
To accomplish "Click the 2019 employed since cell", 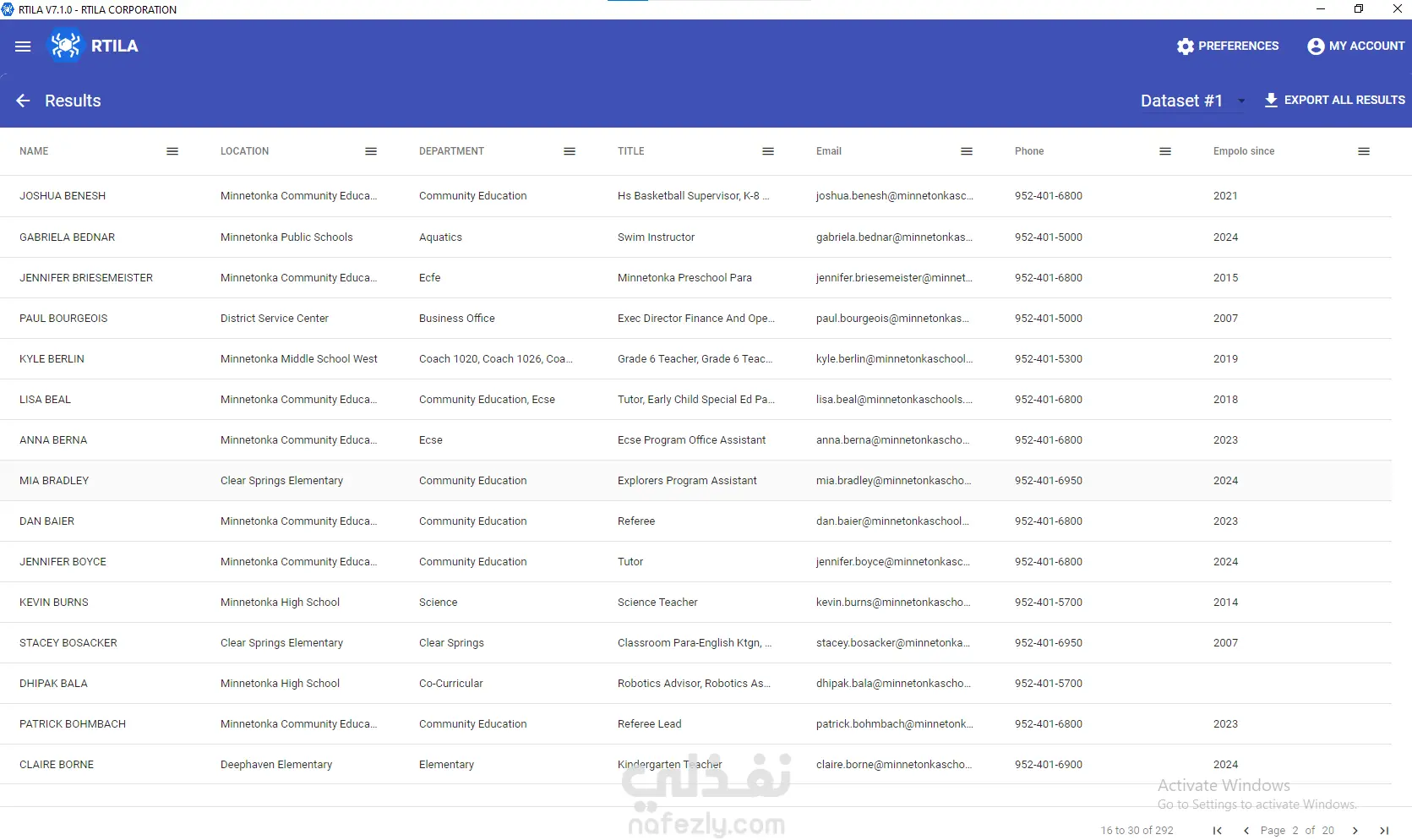I will (x=1226, y=359).
